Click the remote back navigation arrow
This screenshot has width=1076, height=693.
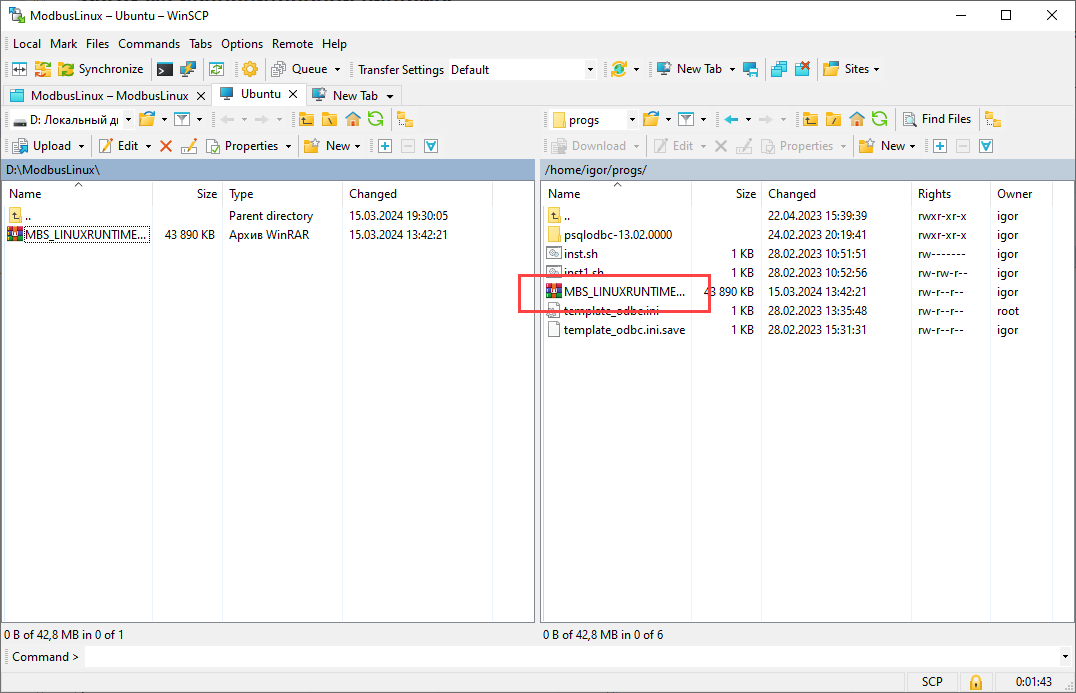click(731, 119)
